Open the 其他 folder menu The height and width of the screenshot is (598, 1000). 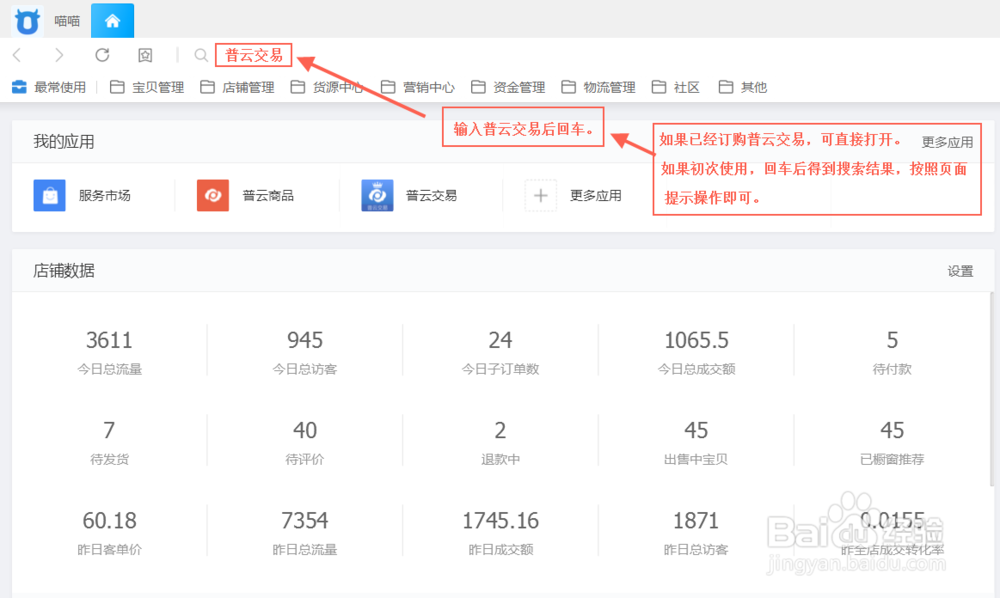point(743,87)
